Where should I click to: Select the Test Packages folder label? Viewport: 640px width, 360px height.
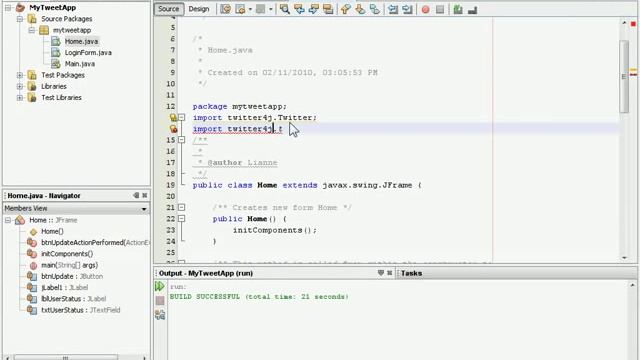63,75
